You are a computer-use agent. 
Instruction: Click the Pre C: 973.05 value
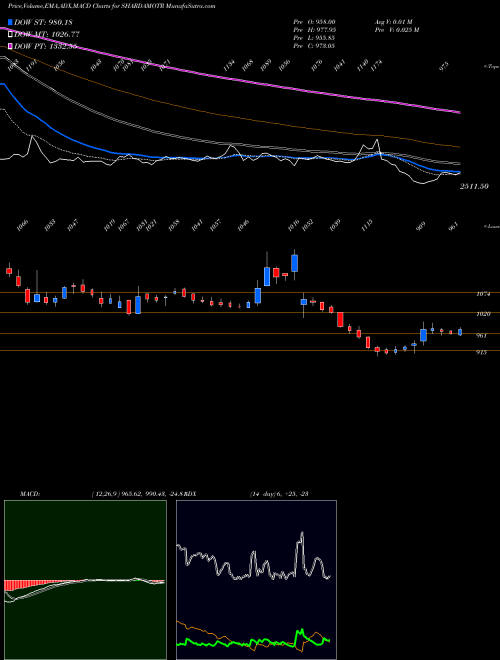pos(314,46)
